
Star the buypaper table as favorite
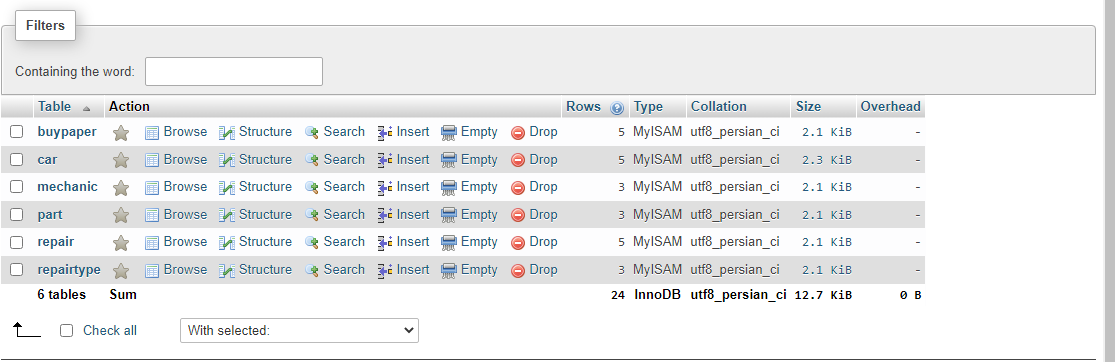121,132
